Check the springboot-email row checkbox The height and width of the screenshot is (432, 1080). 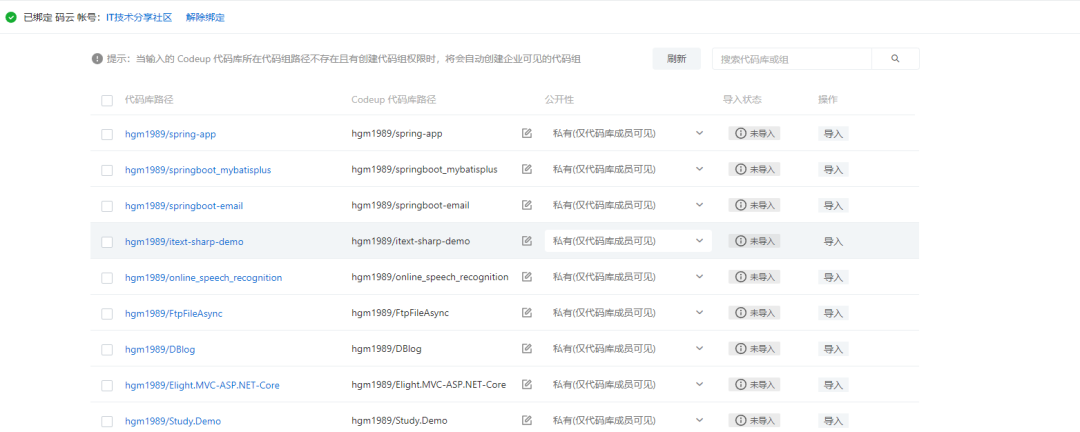coord(107,206)
